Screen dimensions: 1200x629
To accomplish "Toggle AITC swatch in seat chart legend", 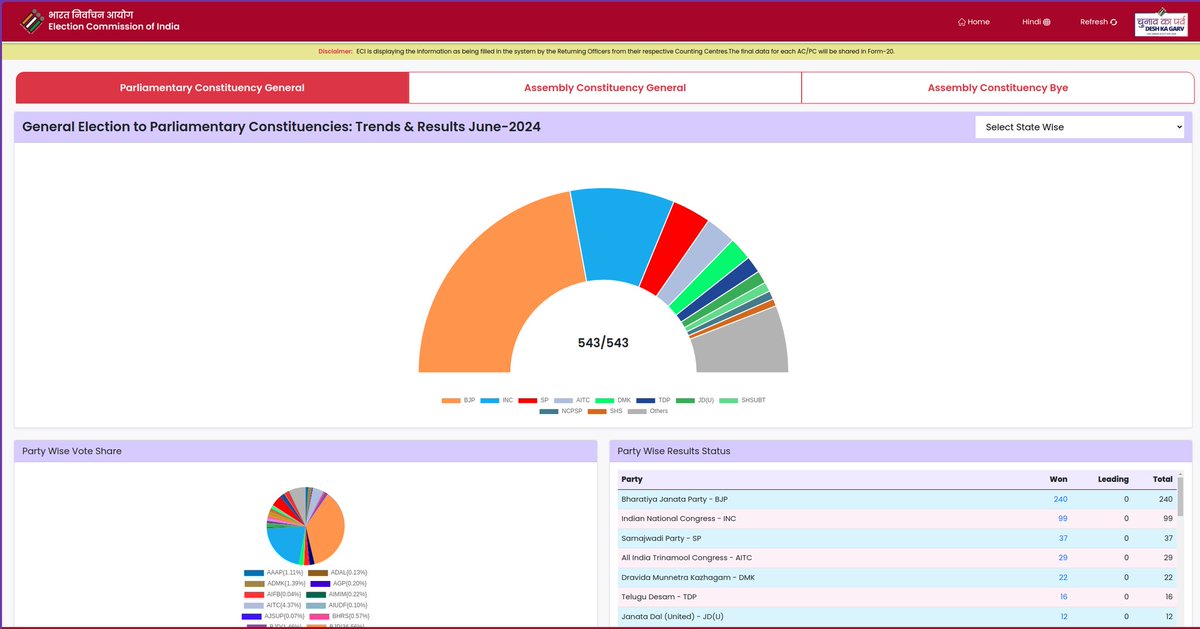I will [x=563, y=400].
